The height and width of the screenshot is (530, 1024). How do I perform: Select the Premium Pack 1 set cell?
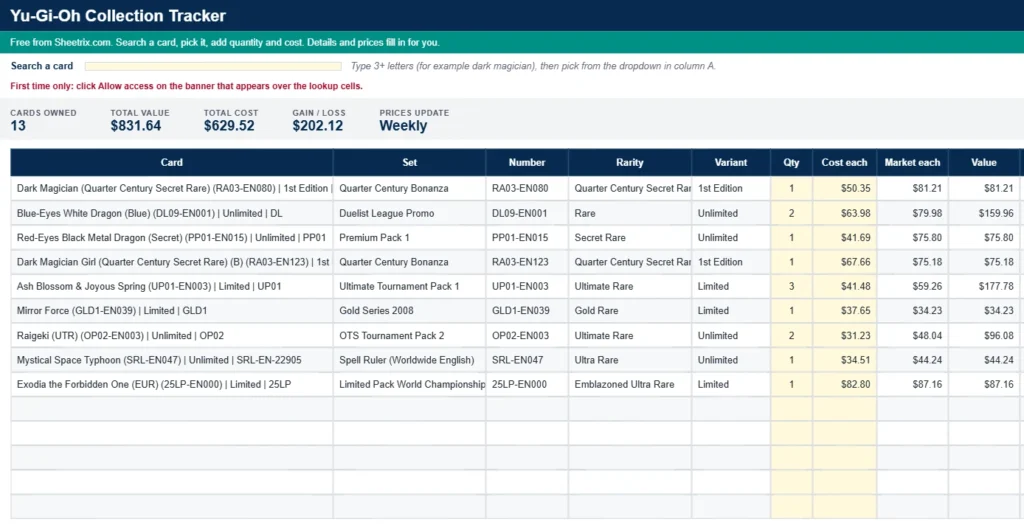click(x=409, y=238)
